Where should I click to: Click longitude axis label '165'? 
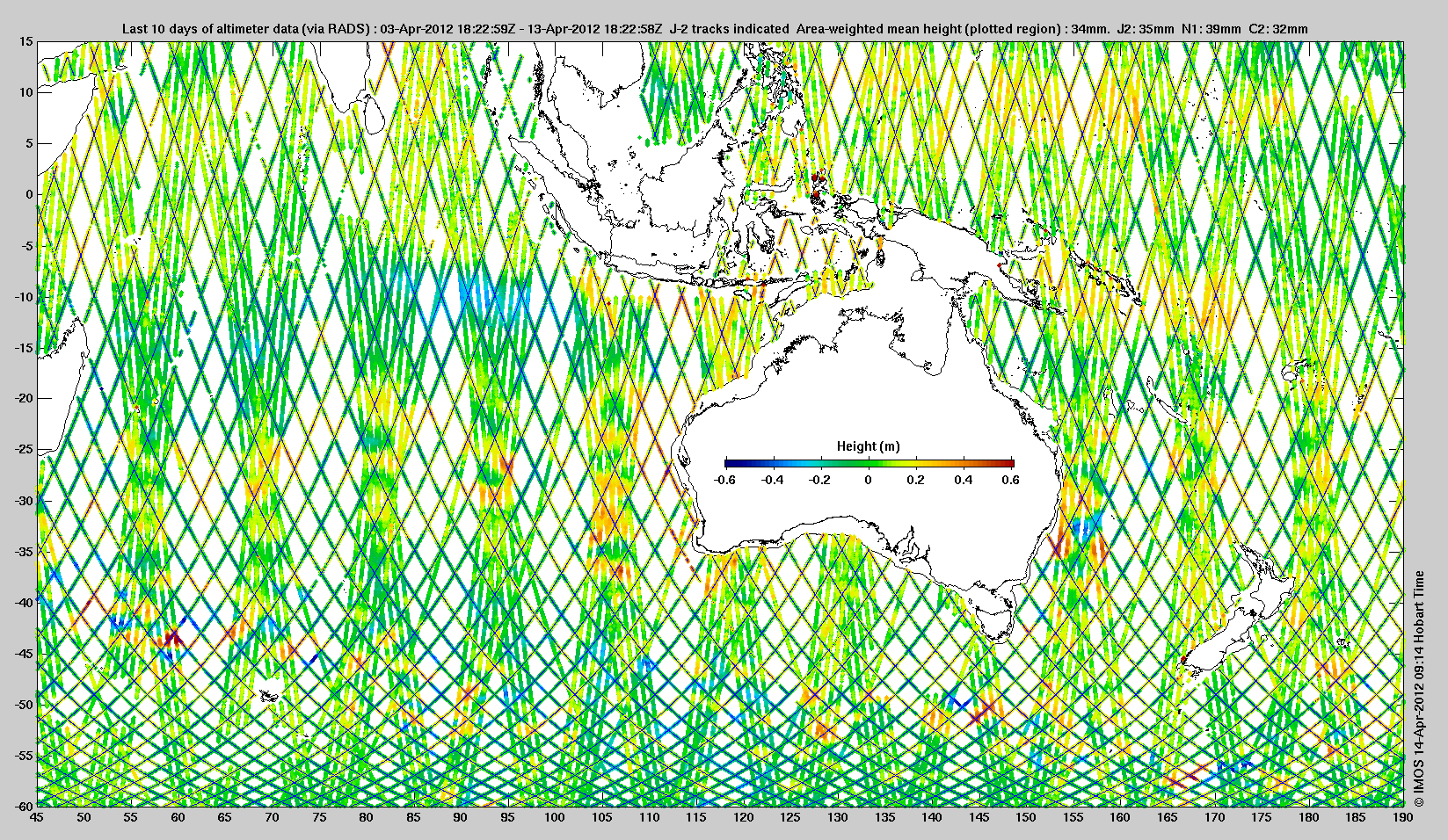coord(1168,817)
